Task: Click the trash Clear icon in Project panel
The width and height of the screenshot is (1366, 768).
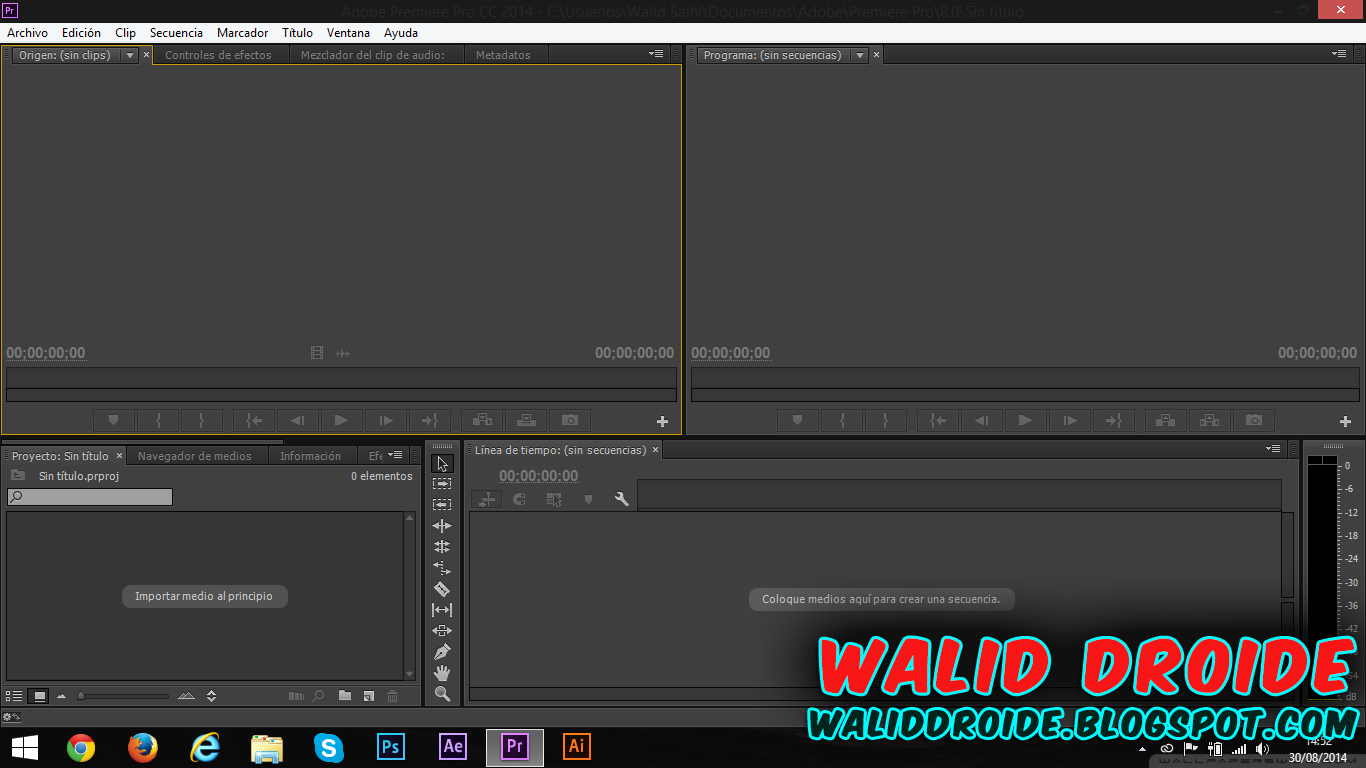Action: click(x=392, y=696)
